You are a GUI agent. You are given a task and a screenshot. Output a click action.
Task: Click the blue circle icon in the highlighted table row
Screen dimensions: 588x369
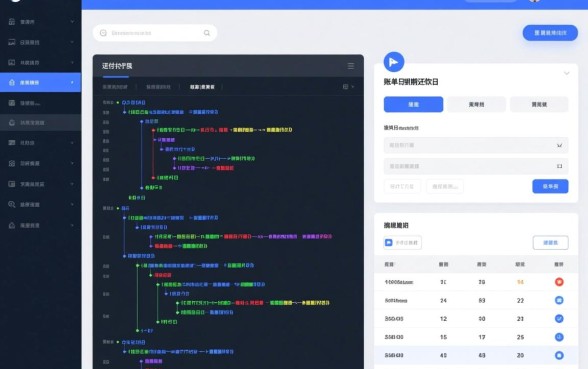click(559, 355)
